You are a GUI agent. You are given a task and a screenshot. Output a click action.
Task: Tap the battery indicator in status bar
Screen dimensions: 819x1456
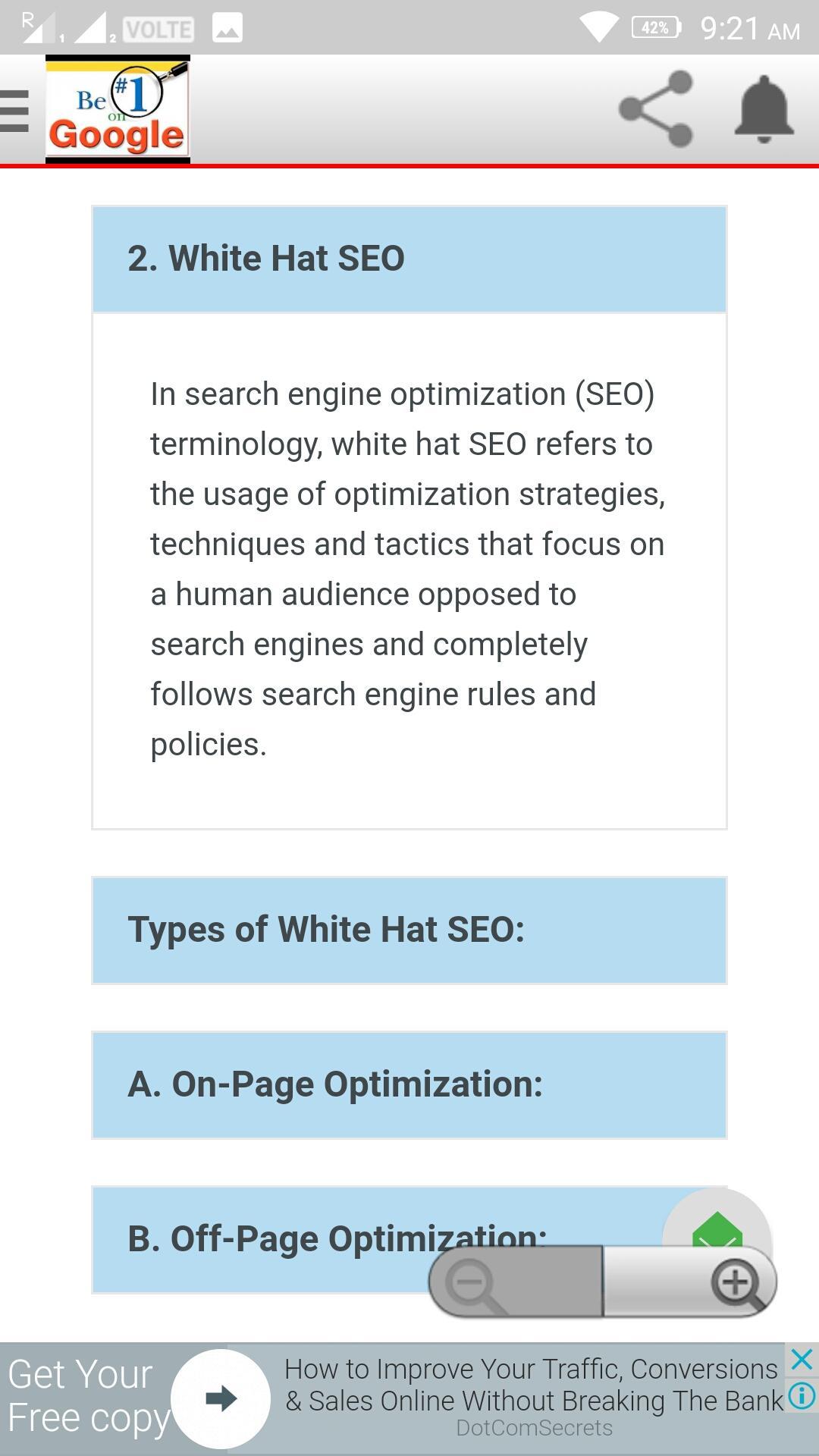656,28
